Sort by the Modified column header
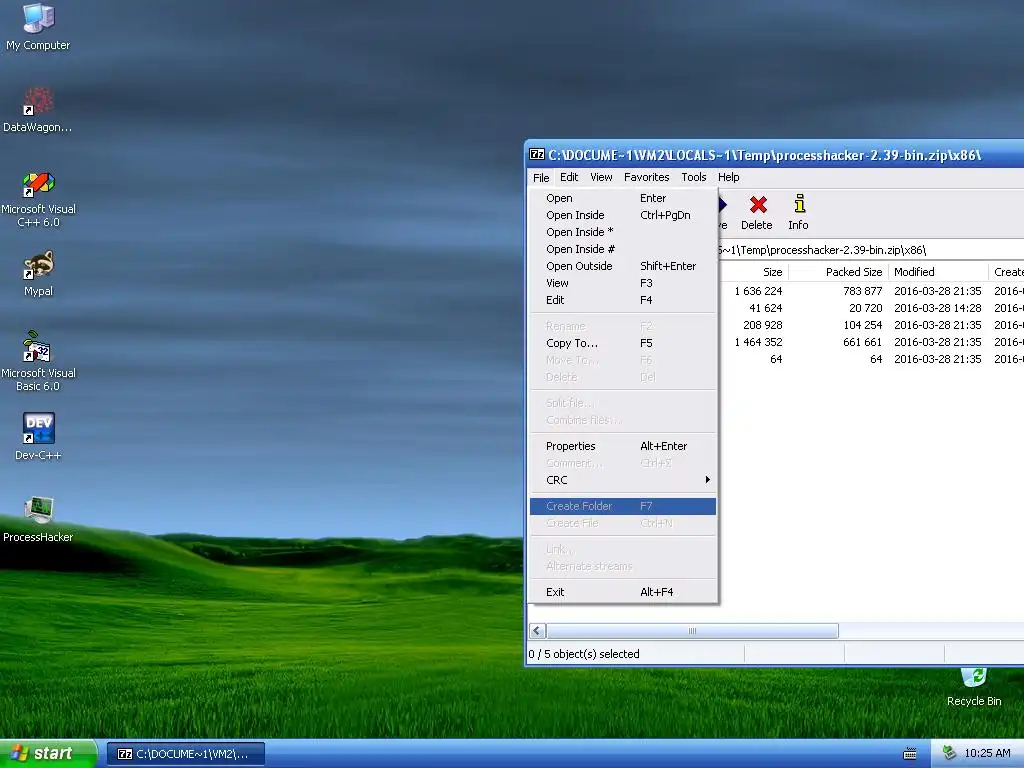 [938, 272]
